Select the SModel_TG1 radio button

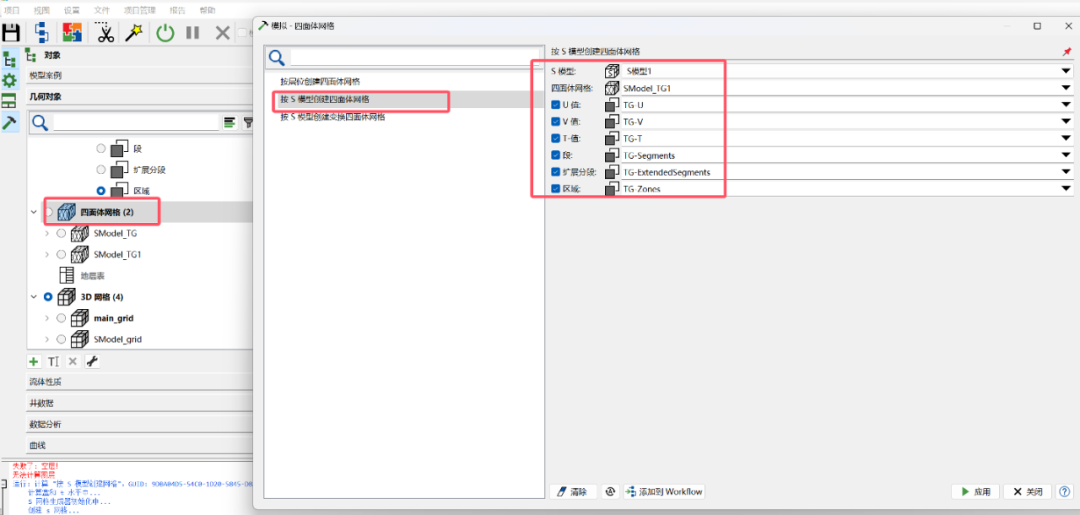pyautogui.click(x=61, y=255)
